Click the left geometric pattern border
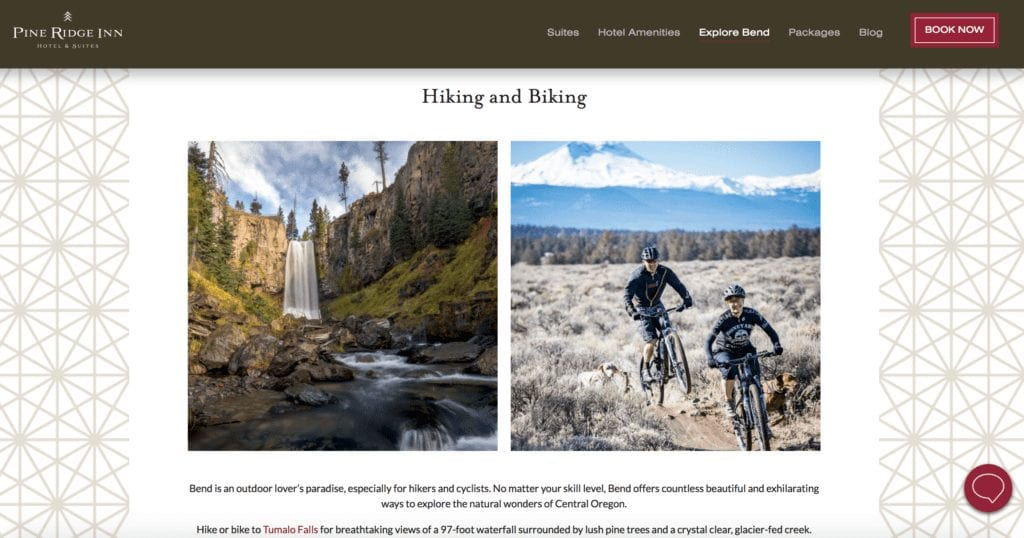The width and height of the screenshot is (1024, 538). coord(64,303)
